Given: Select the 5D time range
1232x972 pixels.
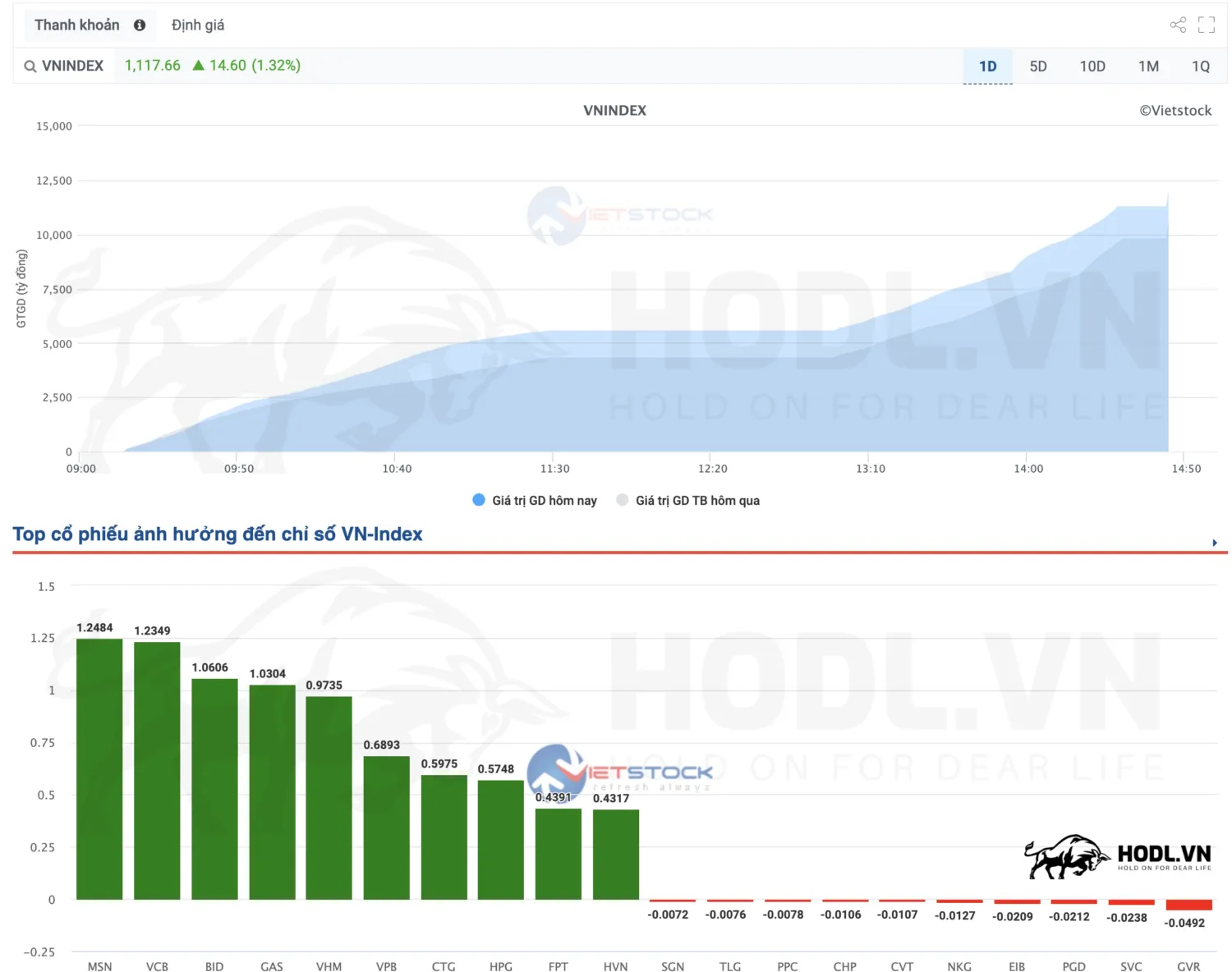Looking at the screenshot, I should tap(1038, 66).
